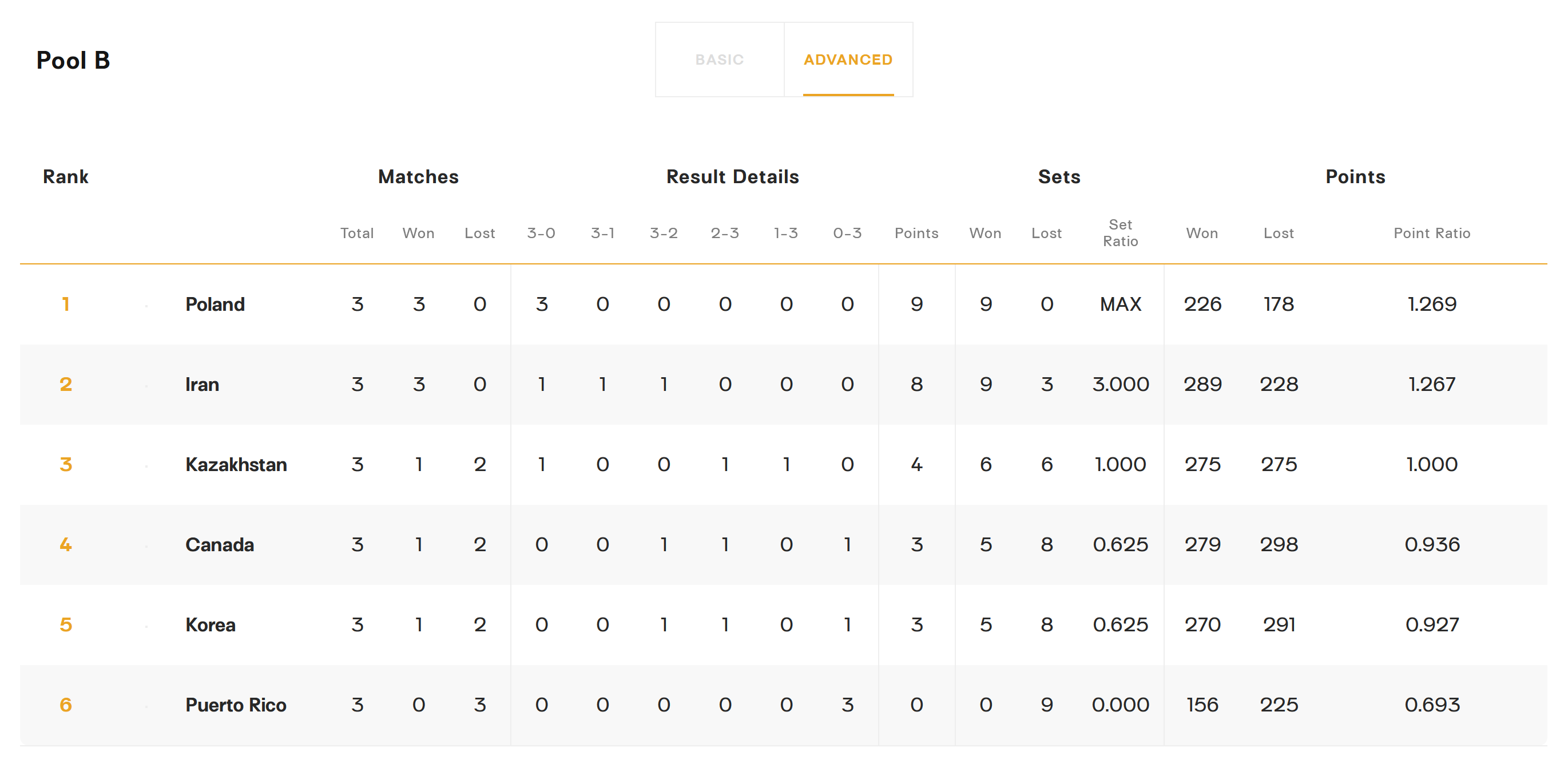Open Iran team link

201,385
